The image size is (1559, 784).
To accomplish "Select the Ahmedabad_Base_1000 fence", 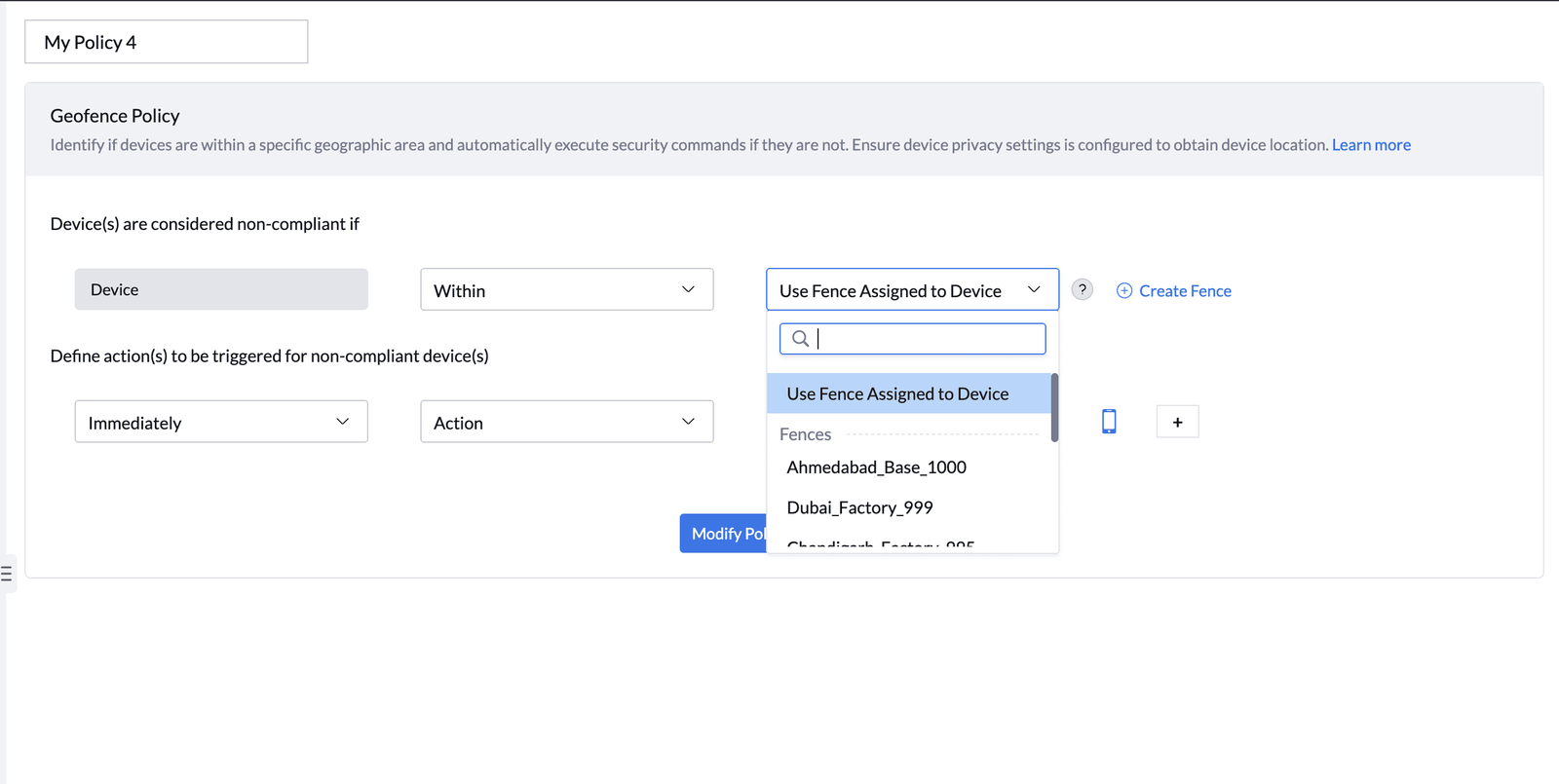I will pyautogui.click(x=909, y=467).
